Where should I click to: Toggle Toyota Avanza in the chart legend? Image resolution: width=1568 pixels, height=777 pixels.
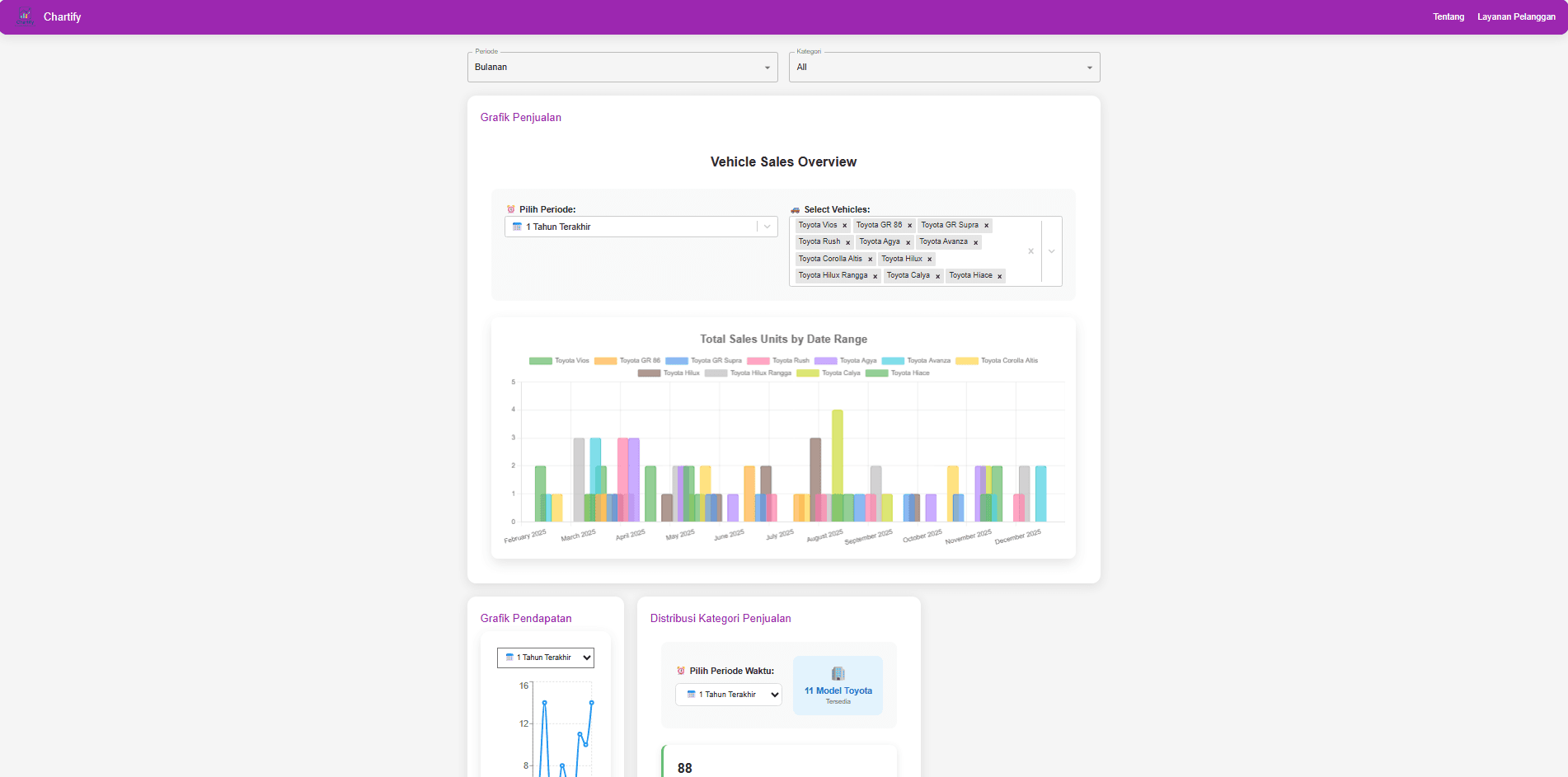(x=916, y=361)
